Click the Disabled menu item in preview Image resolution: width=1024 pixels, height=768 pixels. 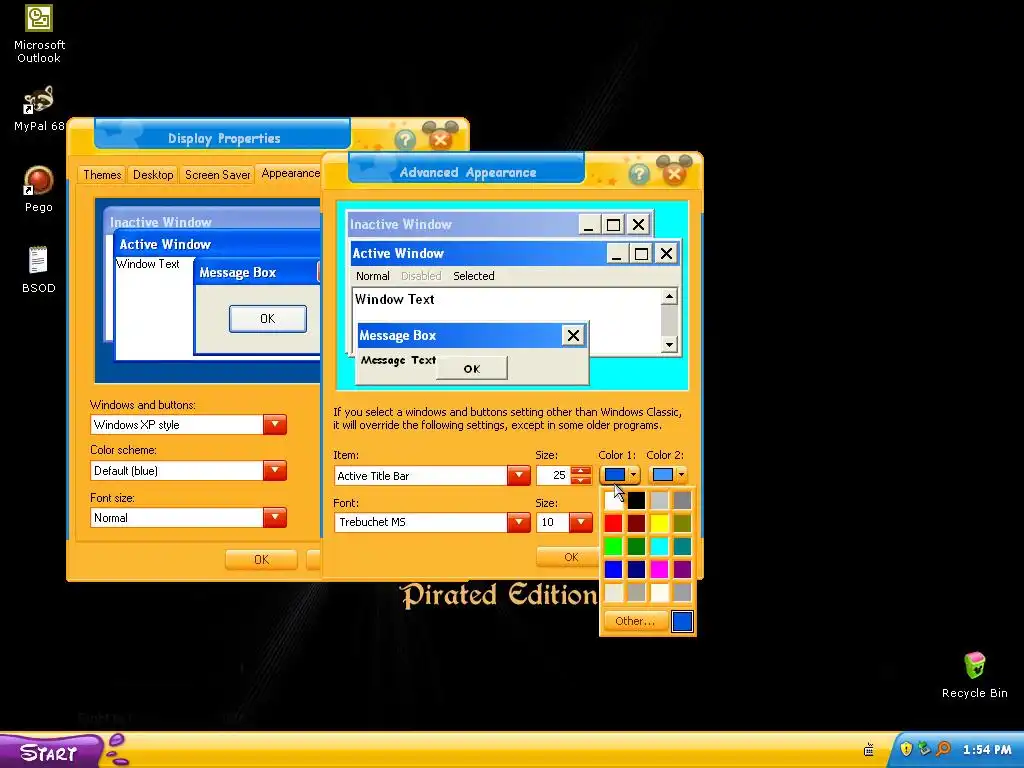click(x=421, y=276)
